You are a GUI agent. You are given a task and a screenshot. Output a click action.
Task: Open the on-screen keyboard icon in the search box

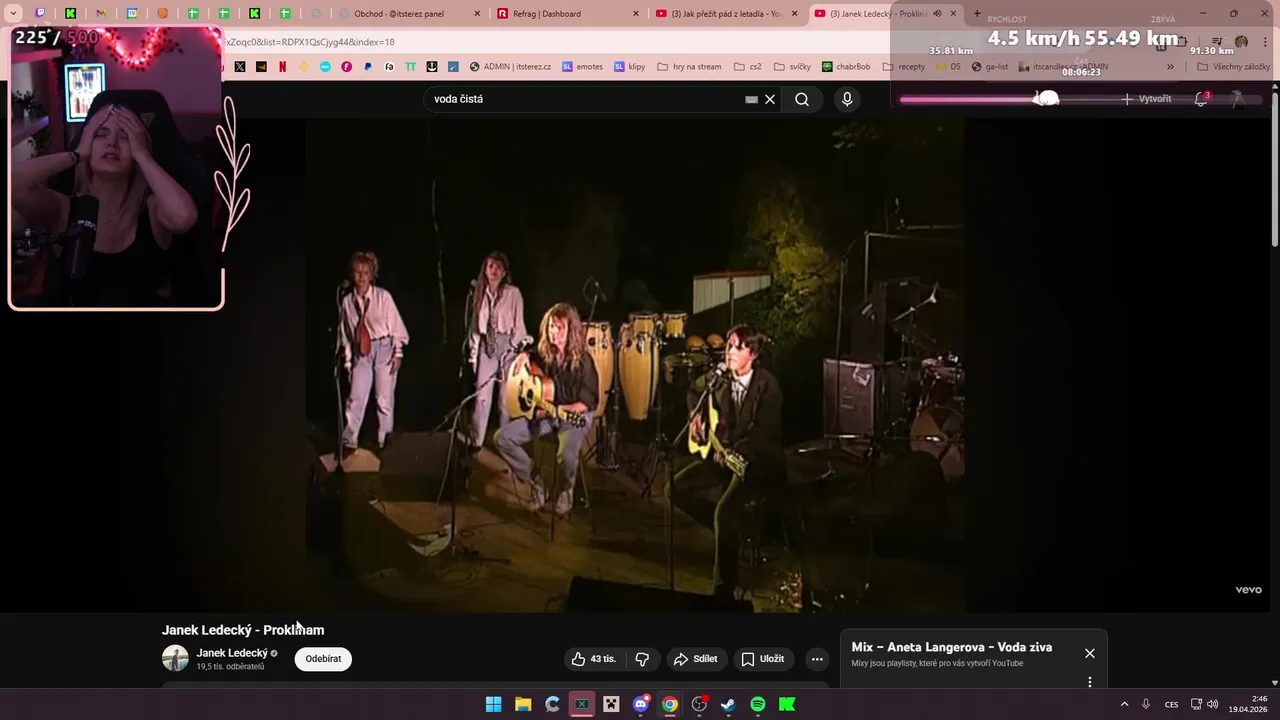(x=751, y=100)
